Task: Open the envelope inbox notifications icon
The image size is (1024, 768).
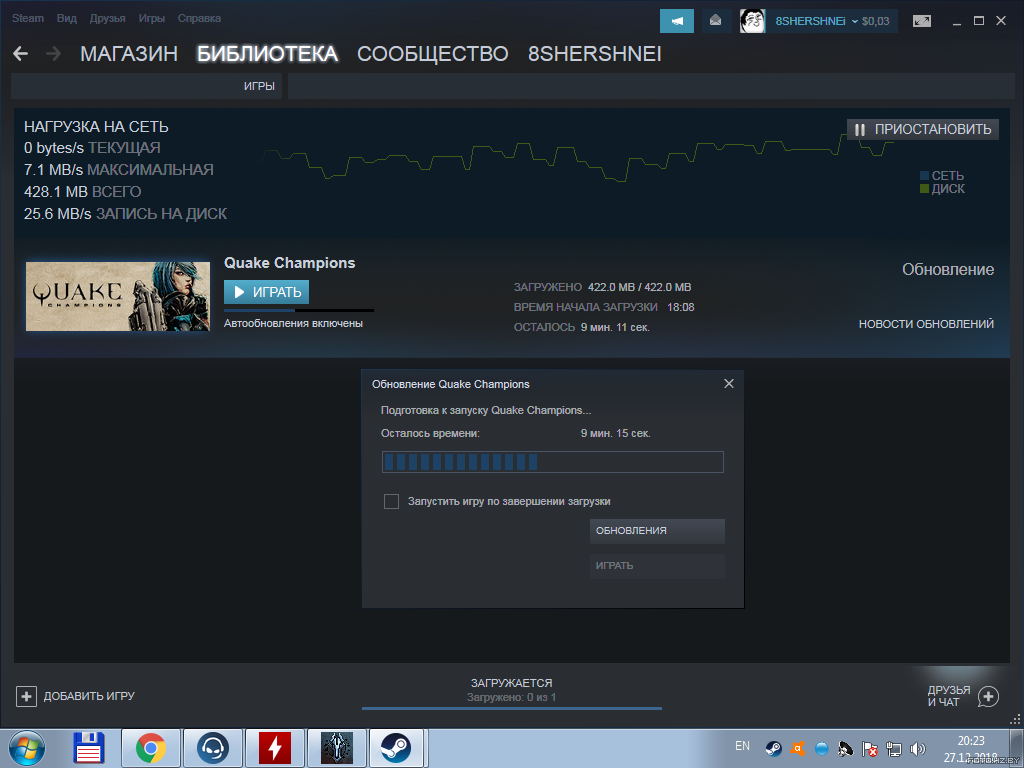Action: (715, 21)
